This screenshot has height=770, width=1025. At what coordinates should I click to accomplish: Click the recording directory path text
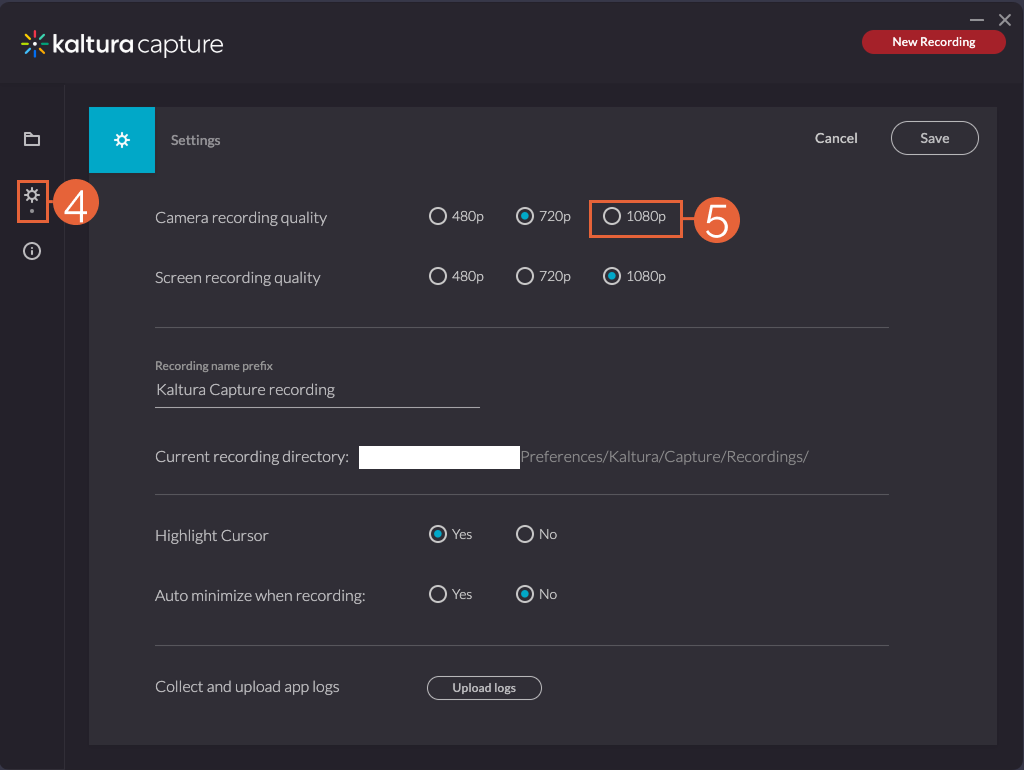click(664, 457)
